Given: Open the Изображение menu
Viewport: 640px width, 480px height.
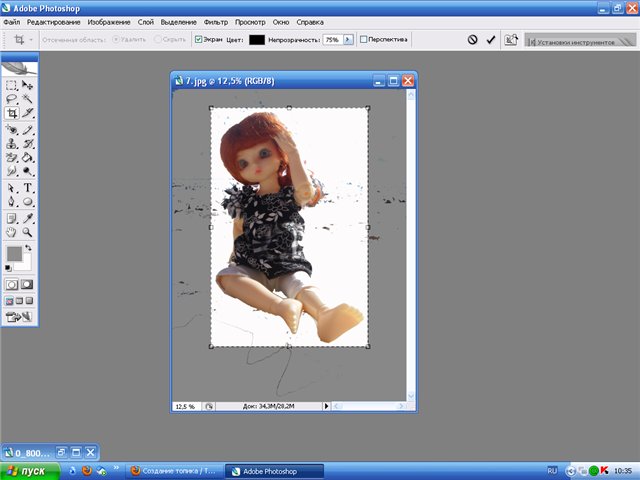Looking at the screenshot, I should (108, 21).
